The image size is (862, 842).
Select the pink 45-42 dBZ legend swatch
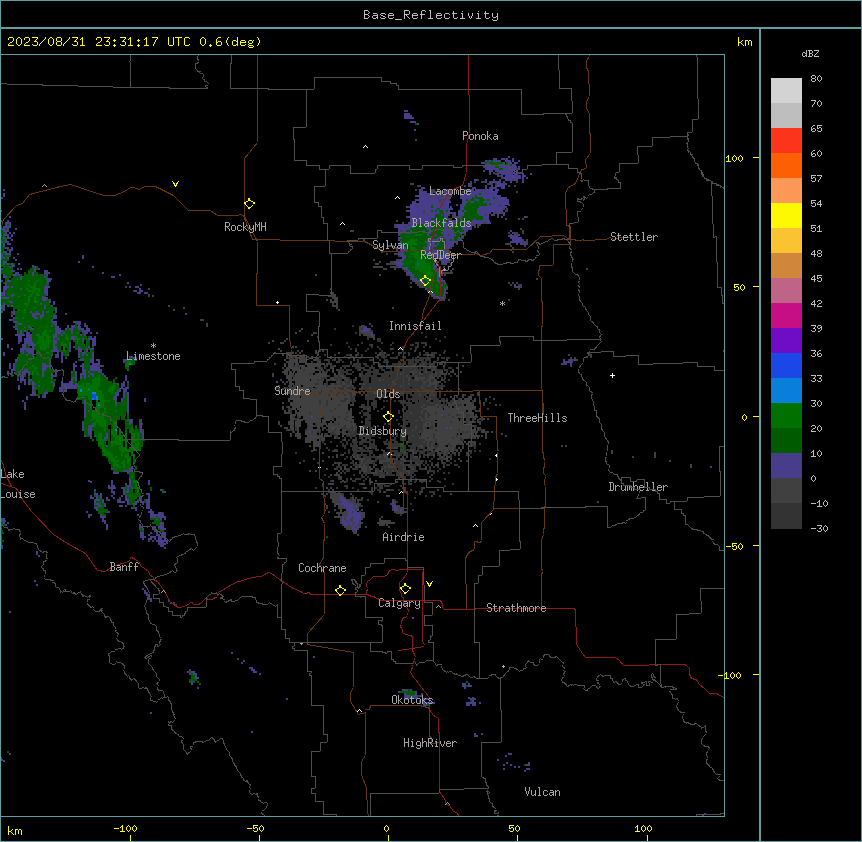(786, 291)
